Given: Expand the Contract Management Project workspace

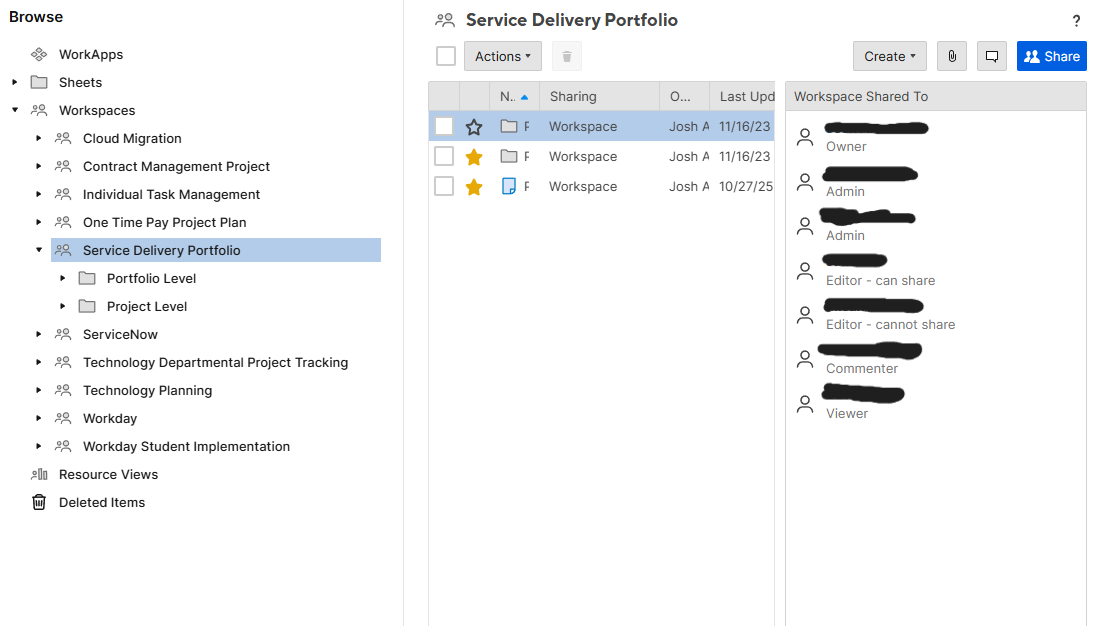Looking at the screenshot, I should pyautogui.click(x=39, y=166).
